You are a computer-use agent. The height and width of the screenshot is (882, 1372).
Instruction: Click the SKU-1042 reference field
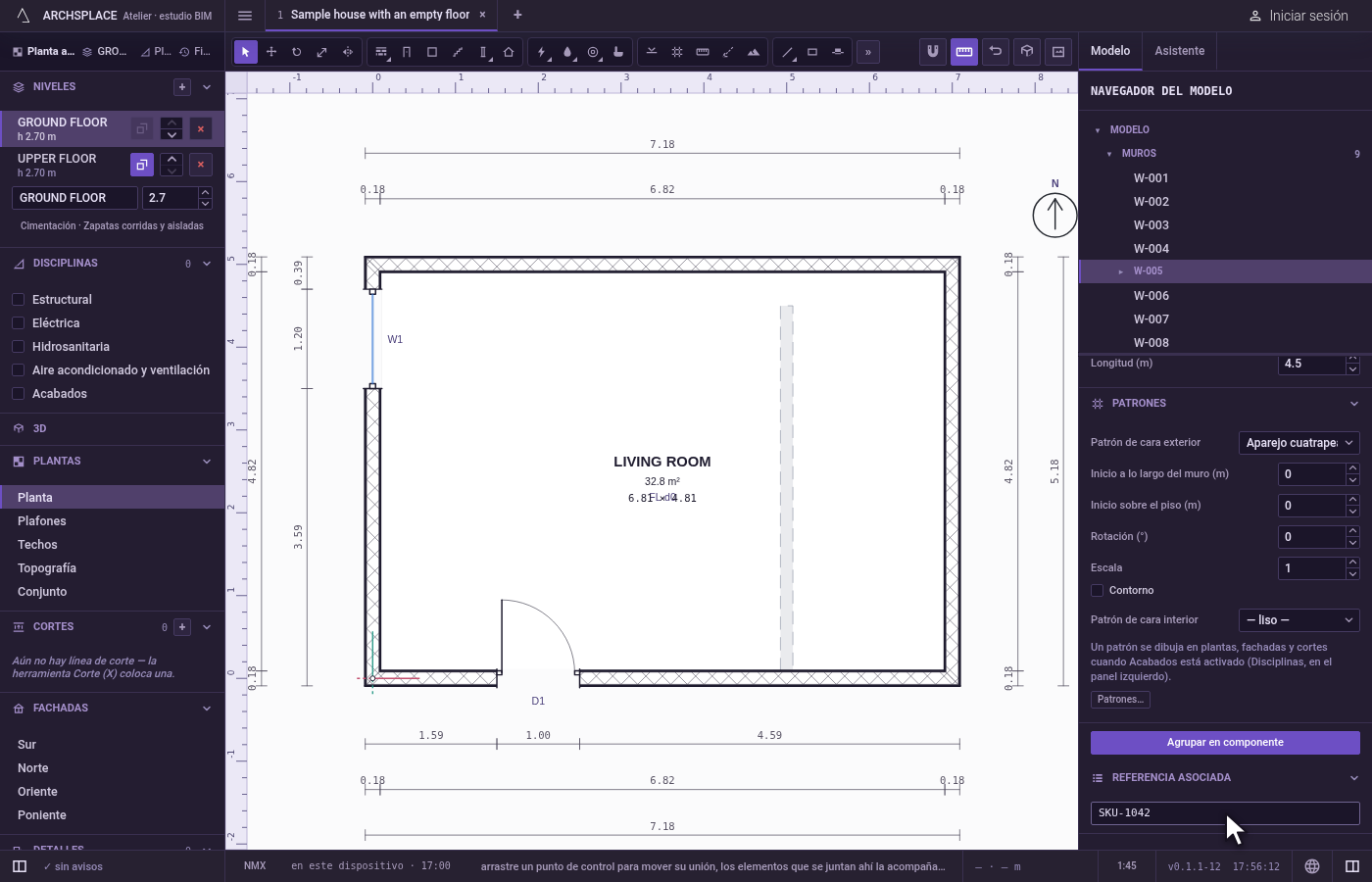click(x=1225, y=813)
